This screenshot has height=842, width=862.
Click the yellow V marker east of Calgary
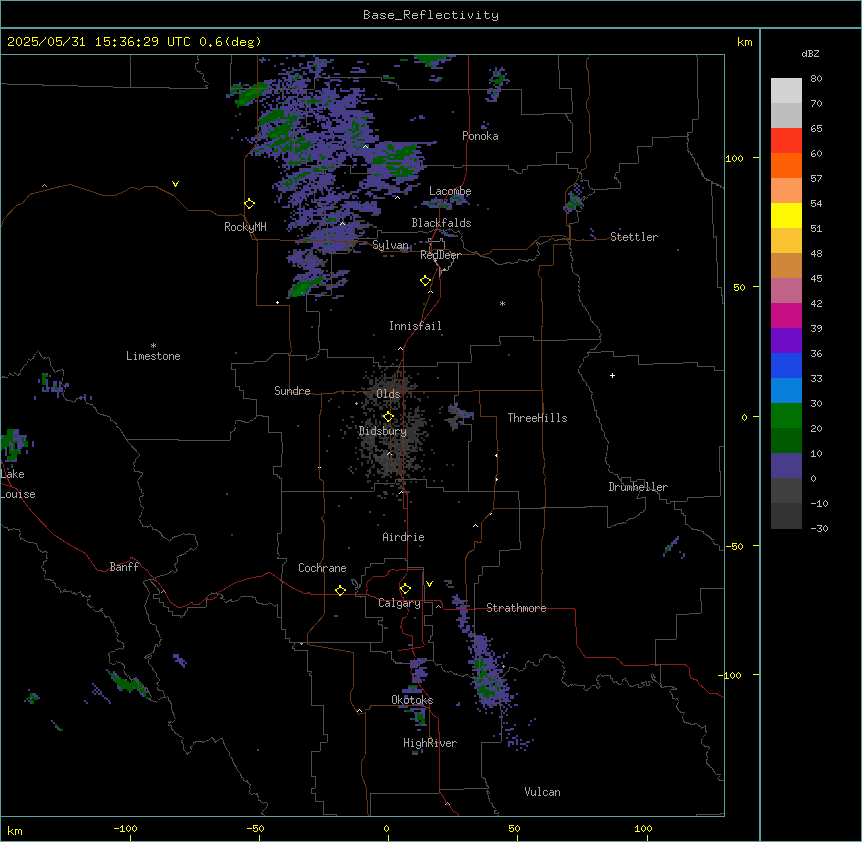point(429,584)
